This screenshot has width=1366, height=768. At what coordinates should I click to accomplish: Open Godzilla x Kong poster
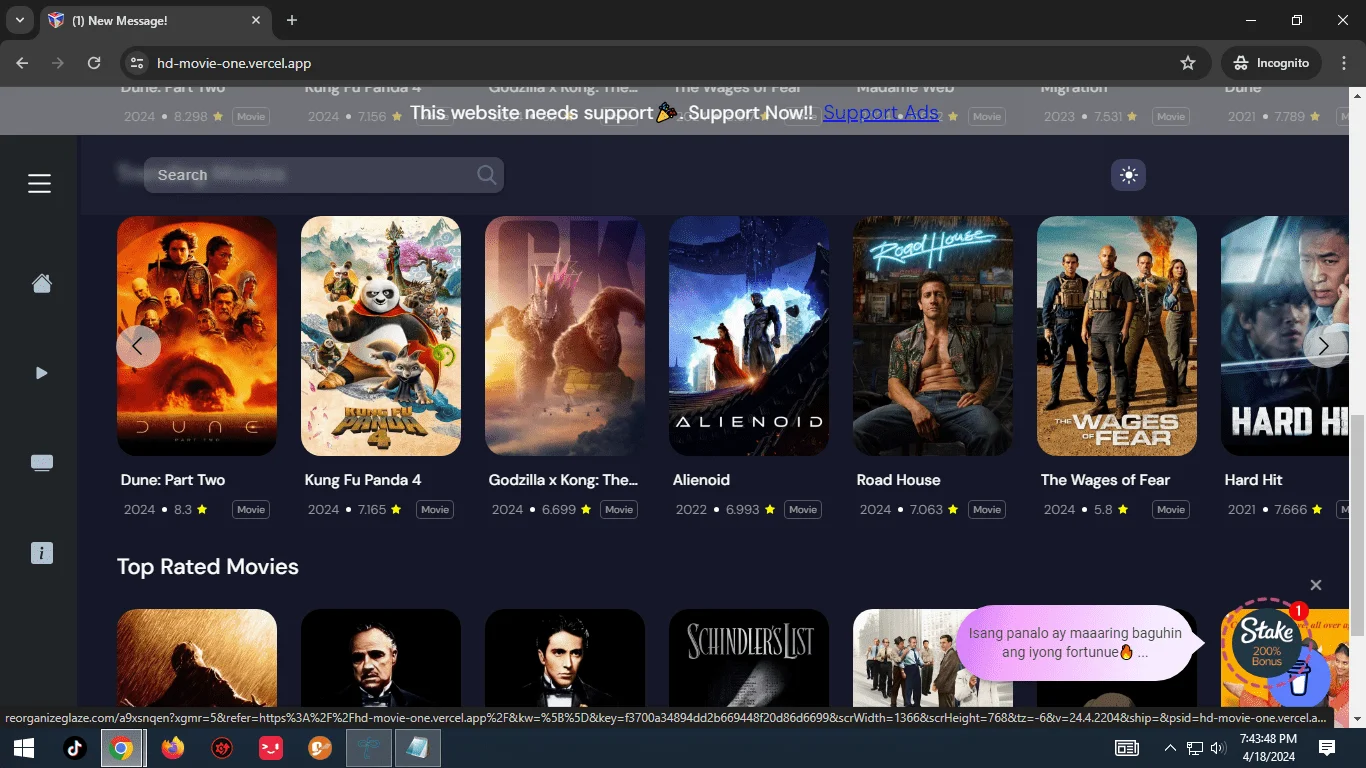[565, 336]
